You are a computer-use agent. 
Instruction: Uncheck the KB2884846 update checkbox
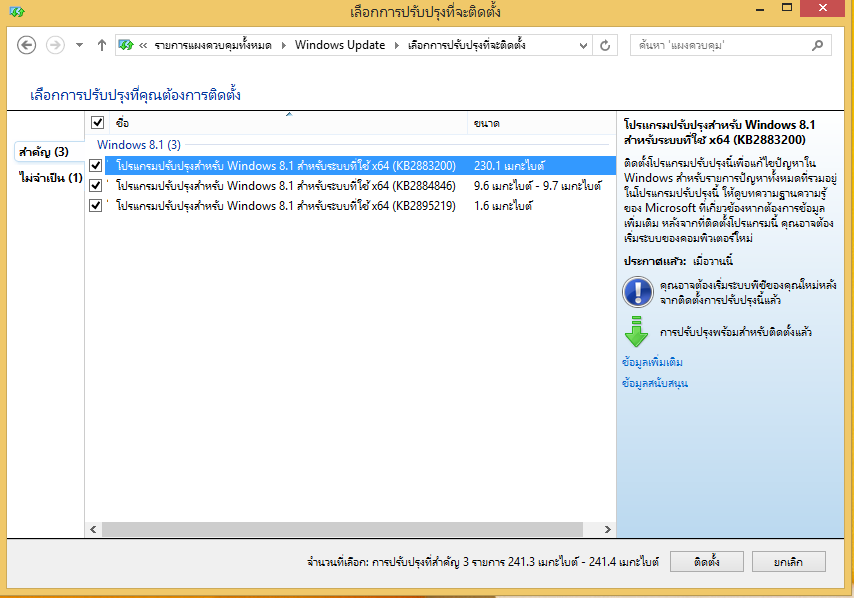point(95,185)
